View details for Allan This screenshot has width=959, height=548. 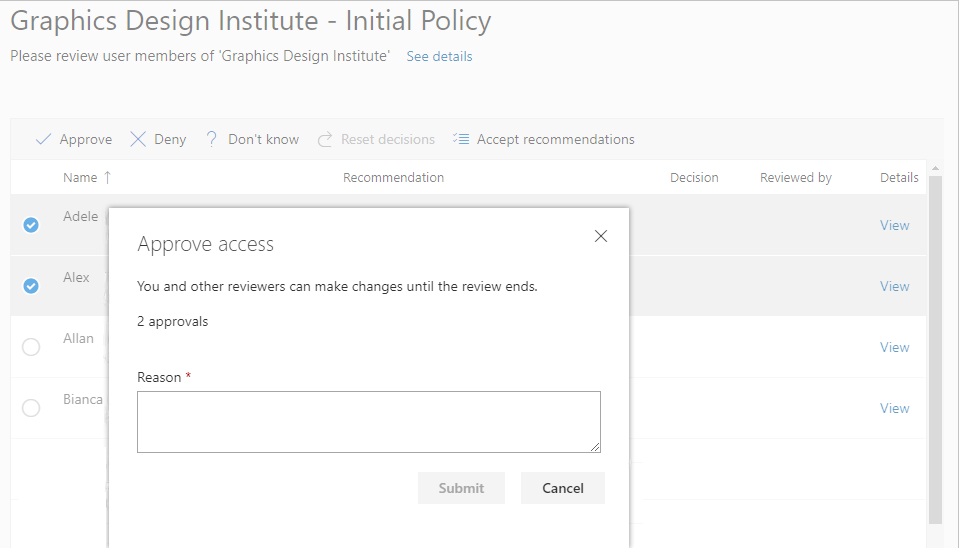click(x=894, y=348)
